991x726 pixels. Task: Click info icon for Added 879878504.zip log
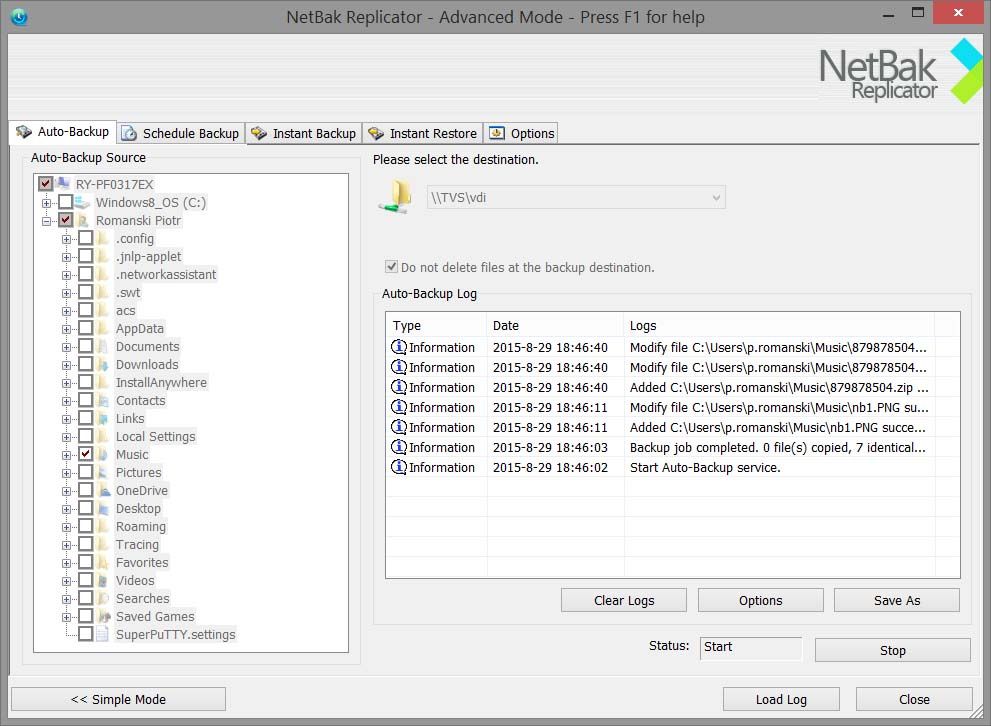tap(399, 387)
